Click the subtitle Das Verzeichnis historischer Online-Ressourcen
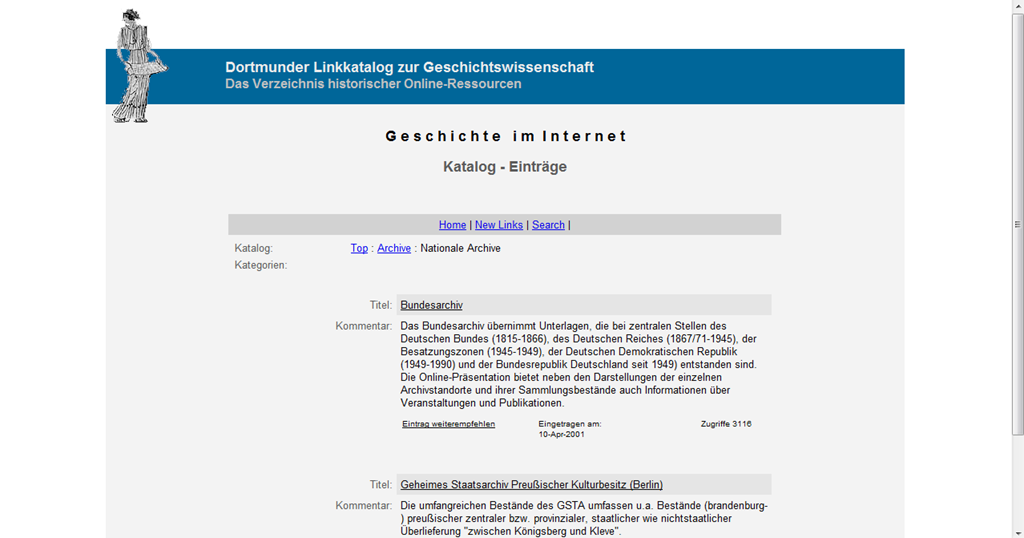1024x538 pixels. coord(373,84)
